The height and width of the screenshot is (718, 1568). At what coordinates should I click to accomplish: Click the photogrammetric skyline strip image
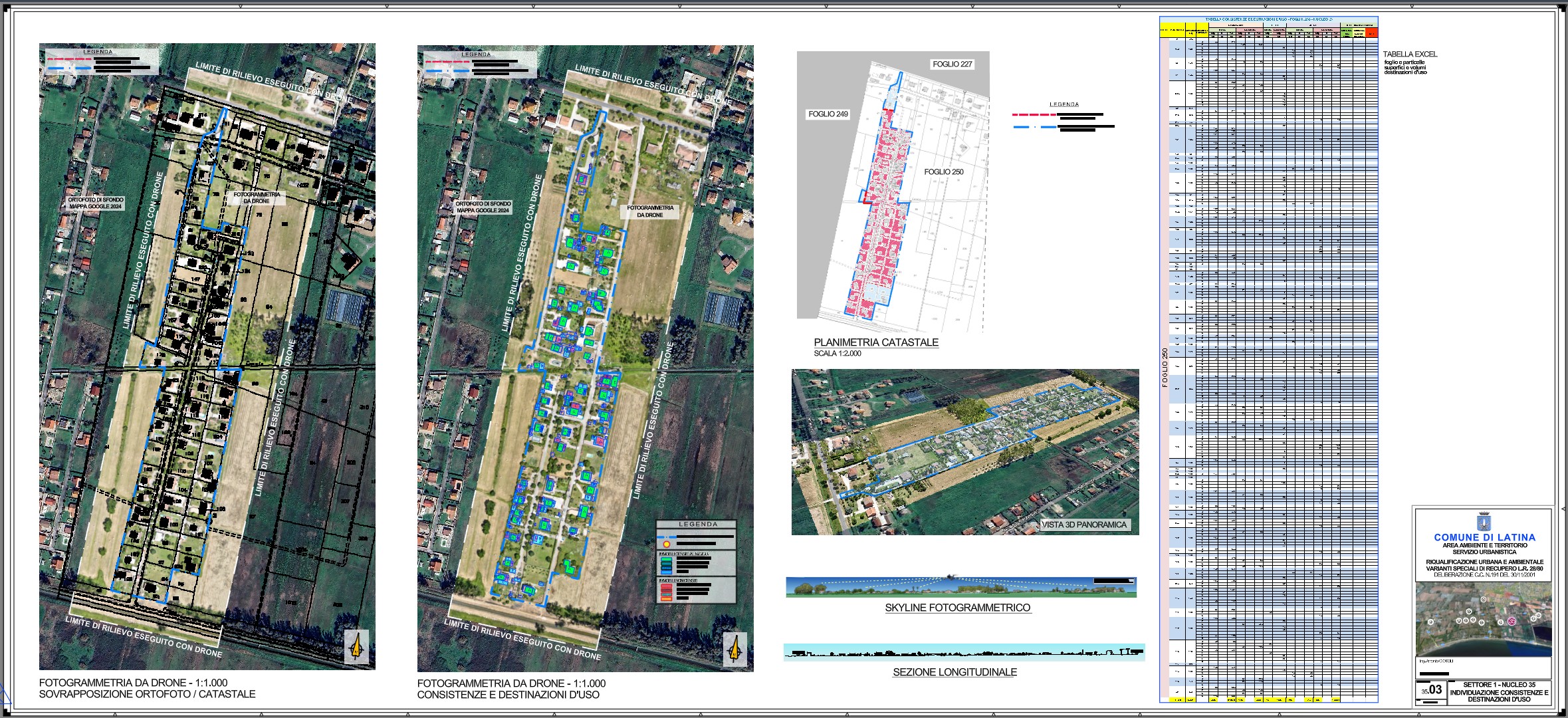[x=961, y=586]
